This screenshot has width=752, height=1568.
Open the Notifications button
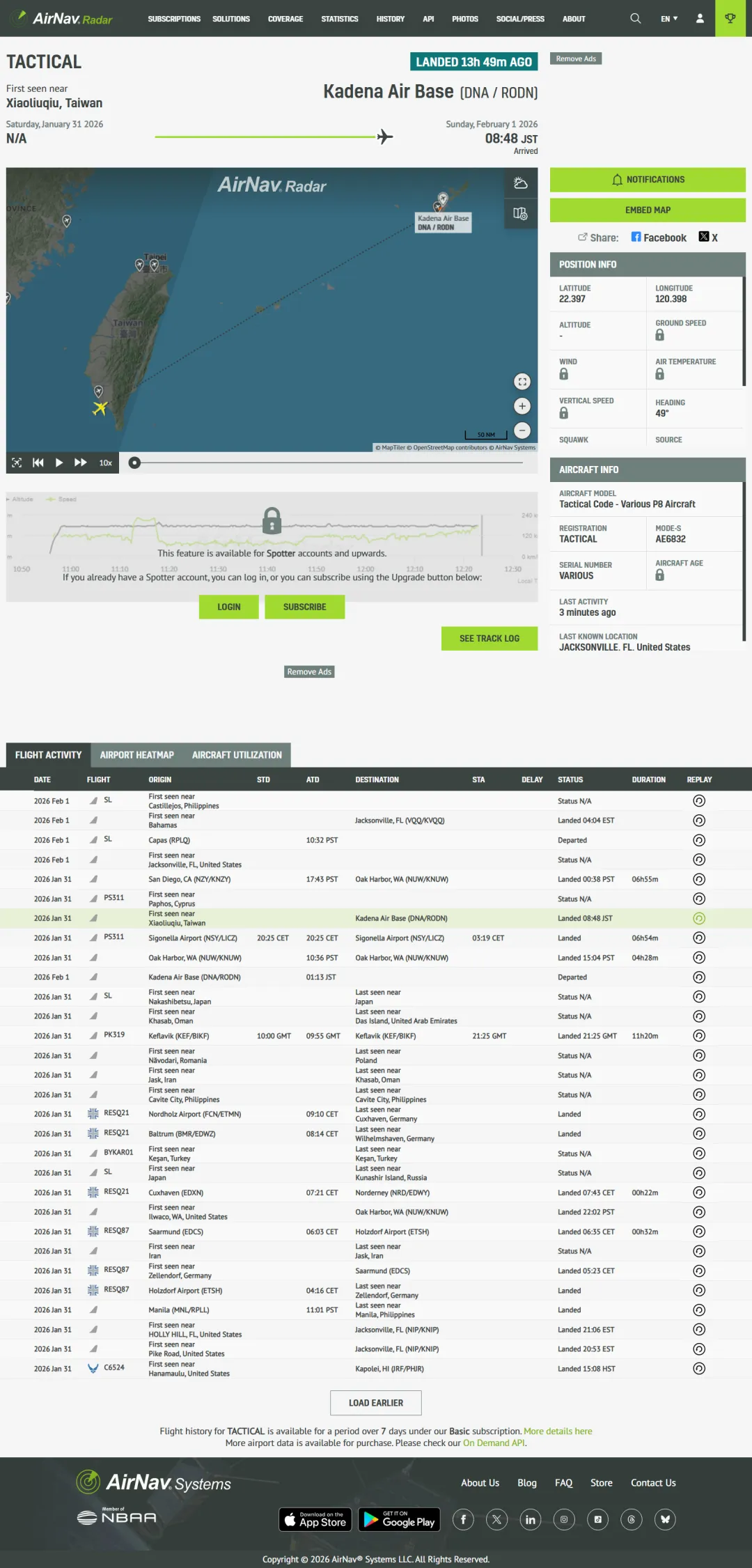coord(648,180)
